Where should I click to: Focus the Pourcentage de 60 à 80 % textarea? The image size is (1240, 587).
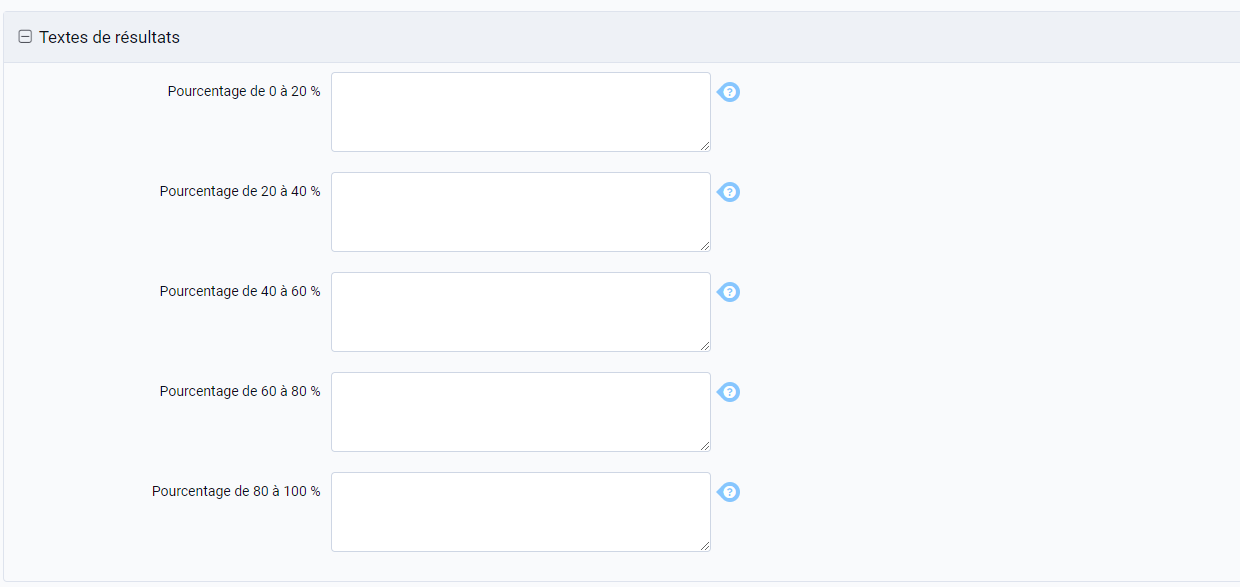coord(520,411)
